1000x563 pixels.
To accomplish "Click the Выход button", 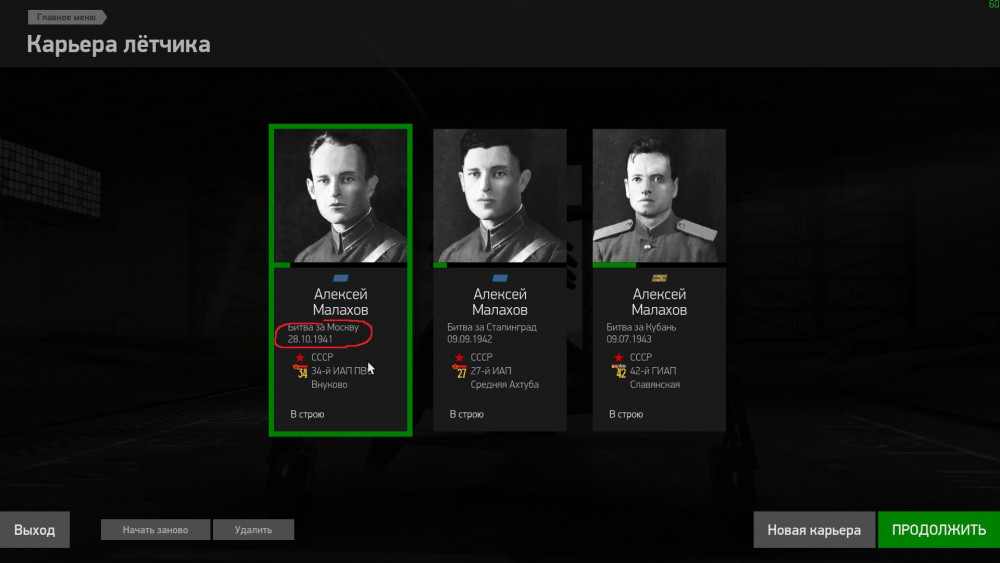I will point(34,530).
